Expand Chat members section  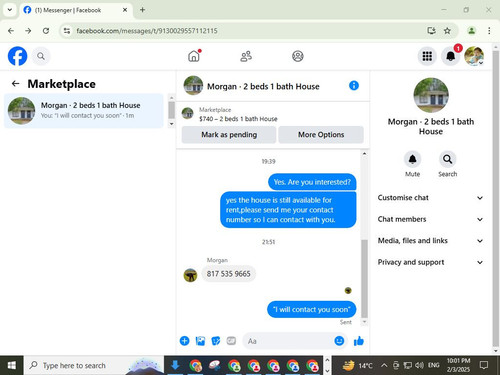pyautogui.click(x=430, y=219)
